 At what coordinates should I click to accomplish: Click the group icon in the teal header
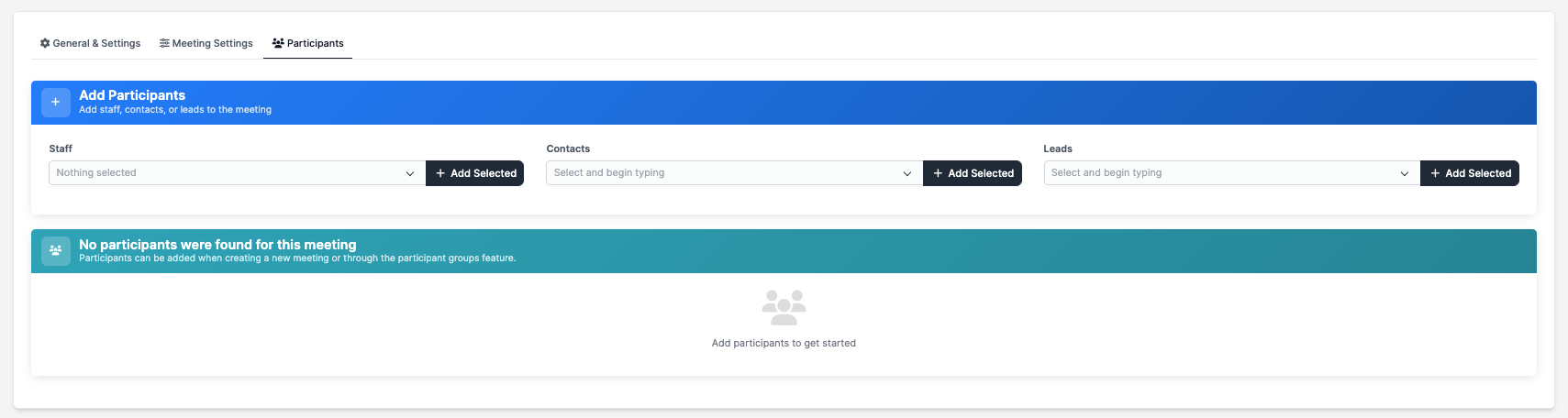coord(55,250)
